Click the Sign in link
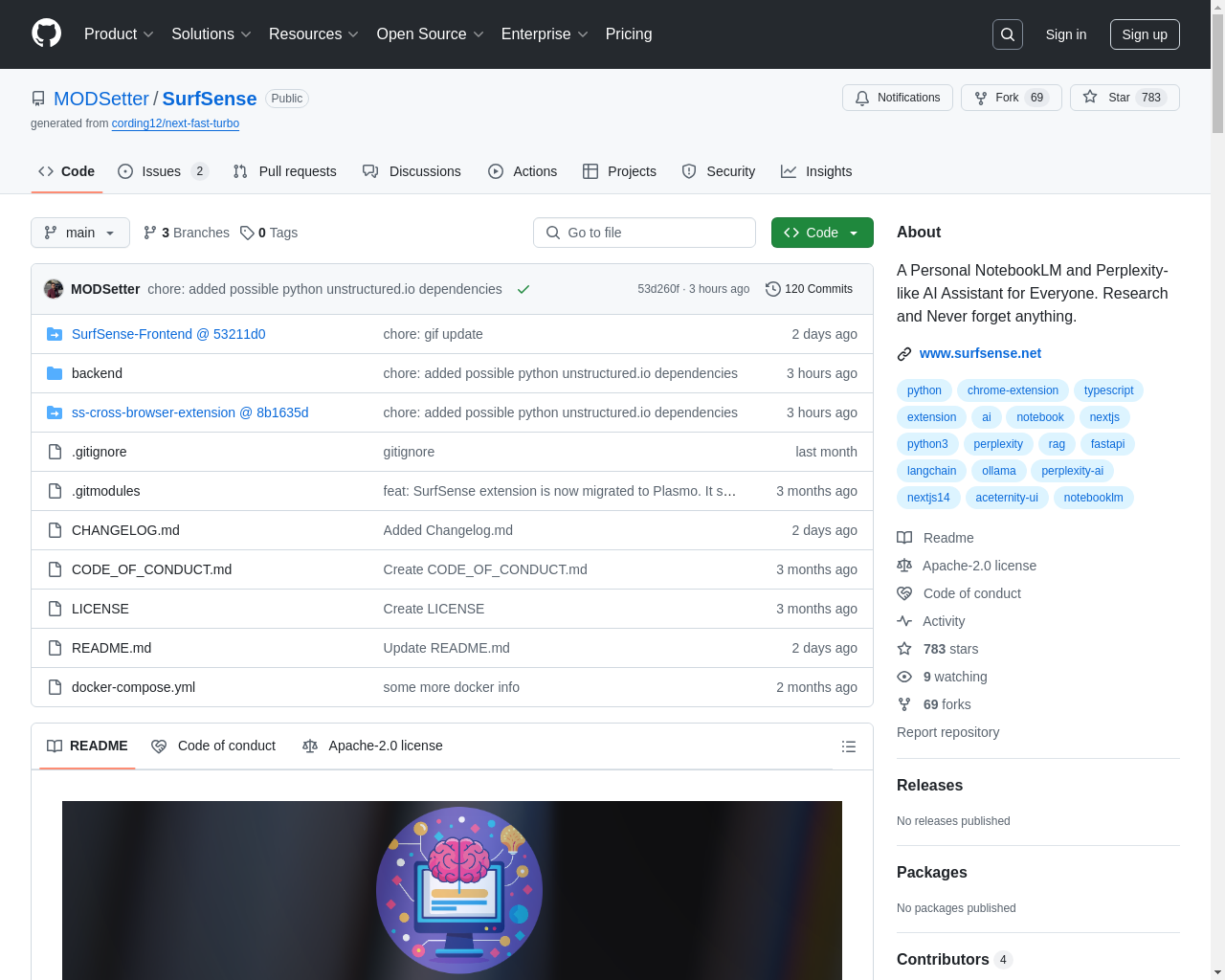Screen dimensions: 1225x980 click(x=1066, y=34)
